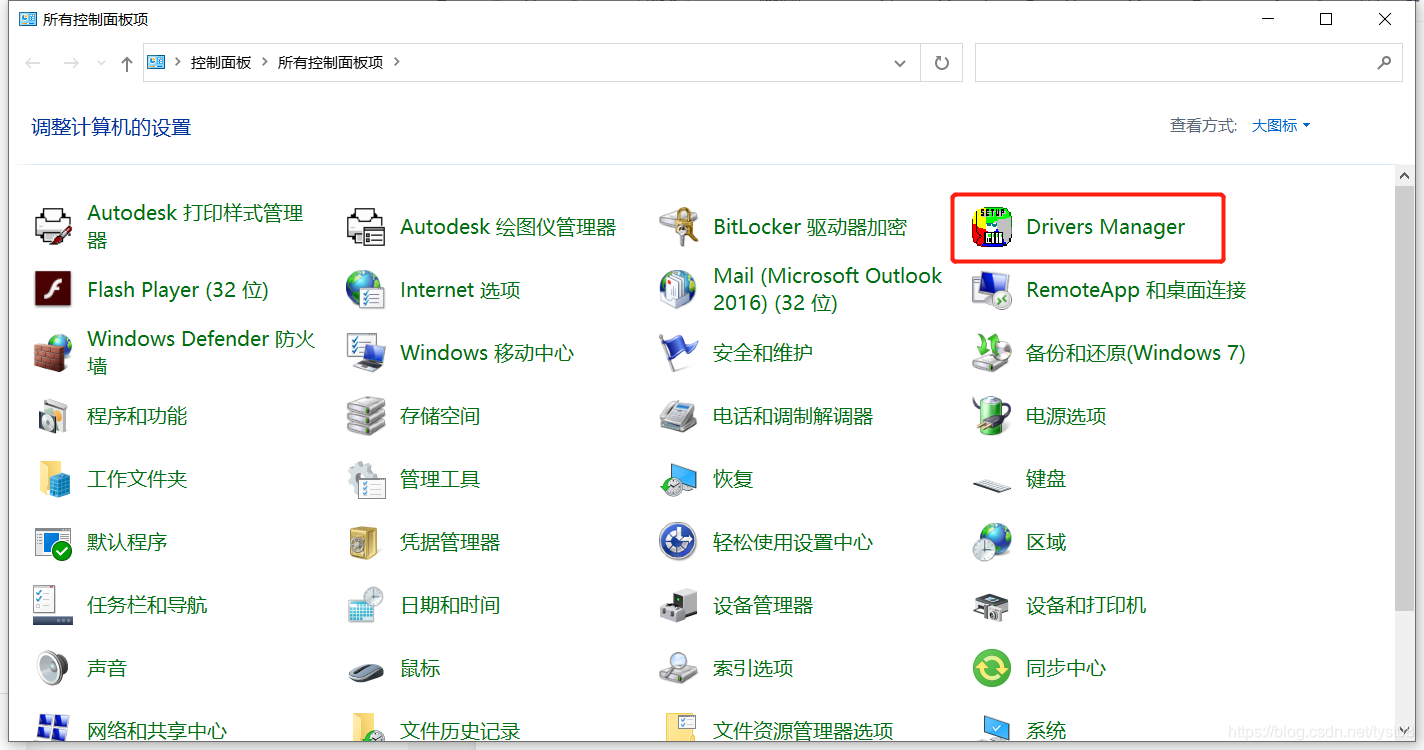Open the Drivers Manager icon
This screenshot has width=1424, height=750.
(992, 227)
